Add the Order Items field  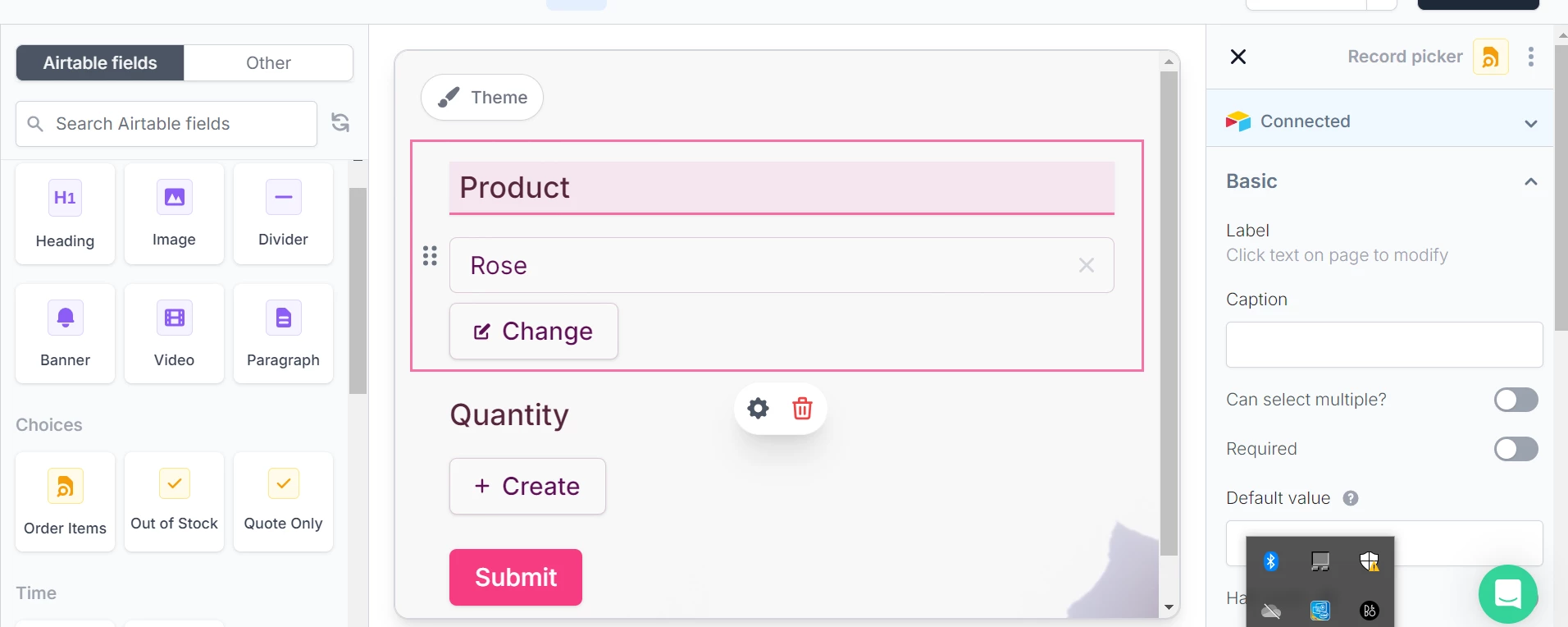[x=65, y=501]
